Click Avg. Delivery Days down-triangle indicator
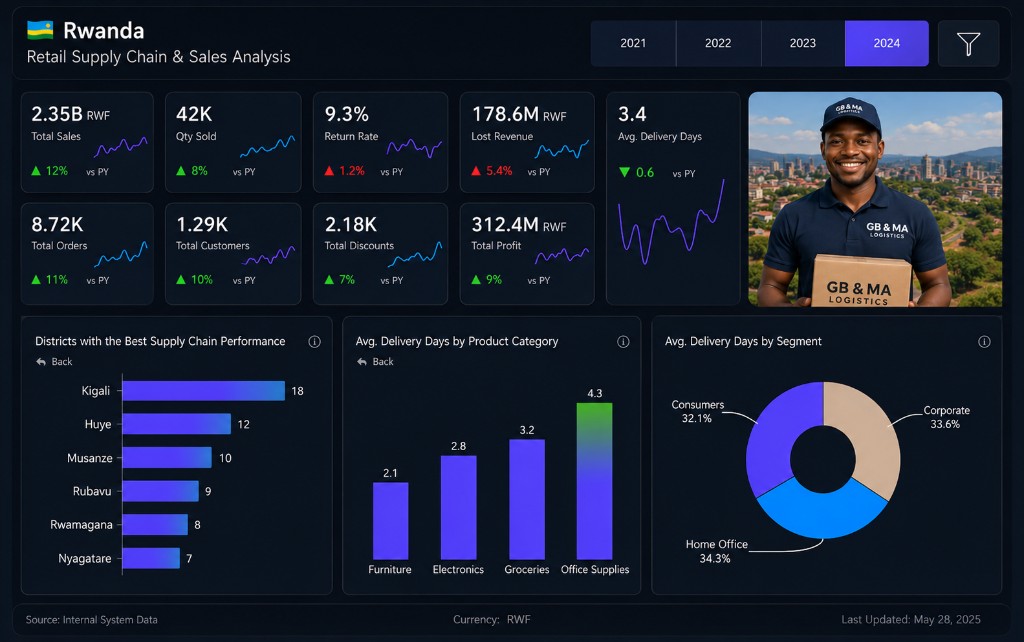Screen dimensions: 1024x642 624,172
